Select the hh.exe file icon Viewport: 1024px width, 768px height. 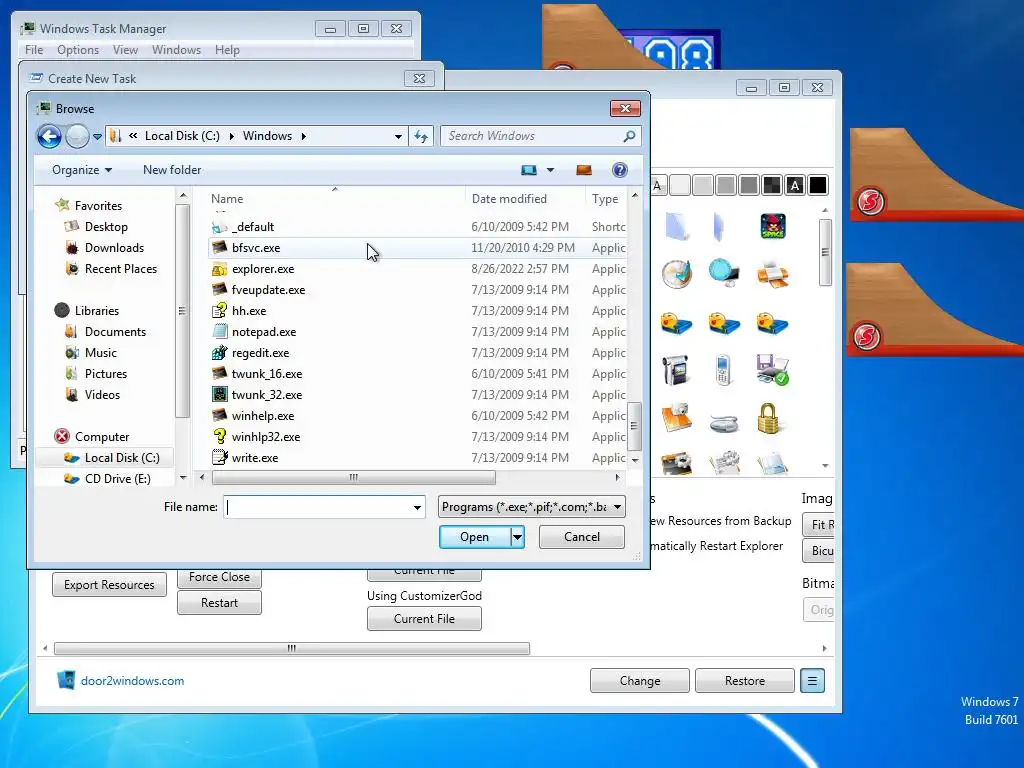tap(219, 310)
